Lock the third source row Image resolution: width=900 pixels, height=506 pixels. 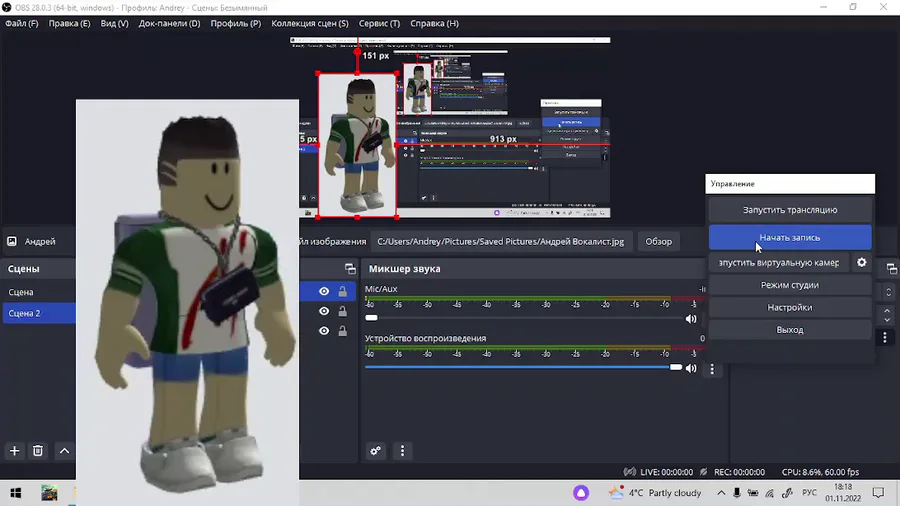[x=343, y=331]
